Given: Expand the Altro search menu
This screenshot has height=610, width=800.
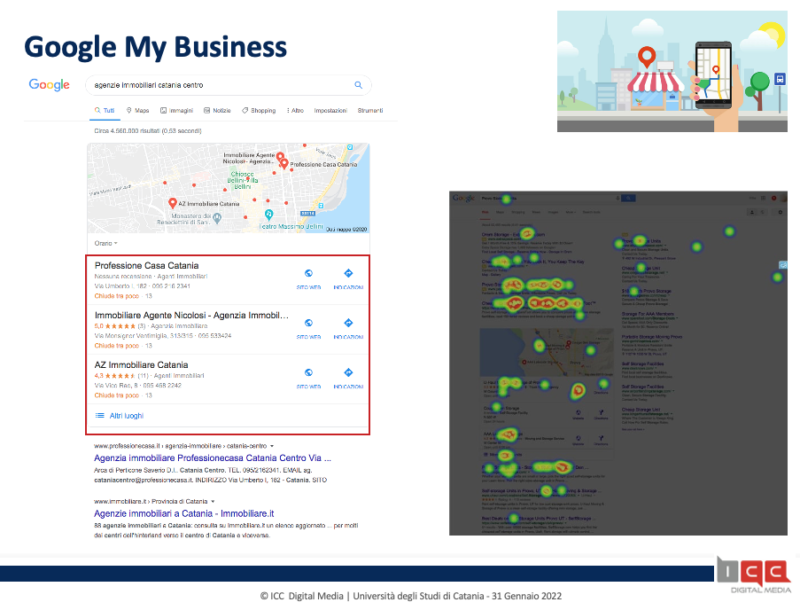Looking at the screenshot, I should click(295, 111).
